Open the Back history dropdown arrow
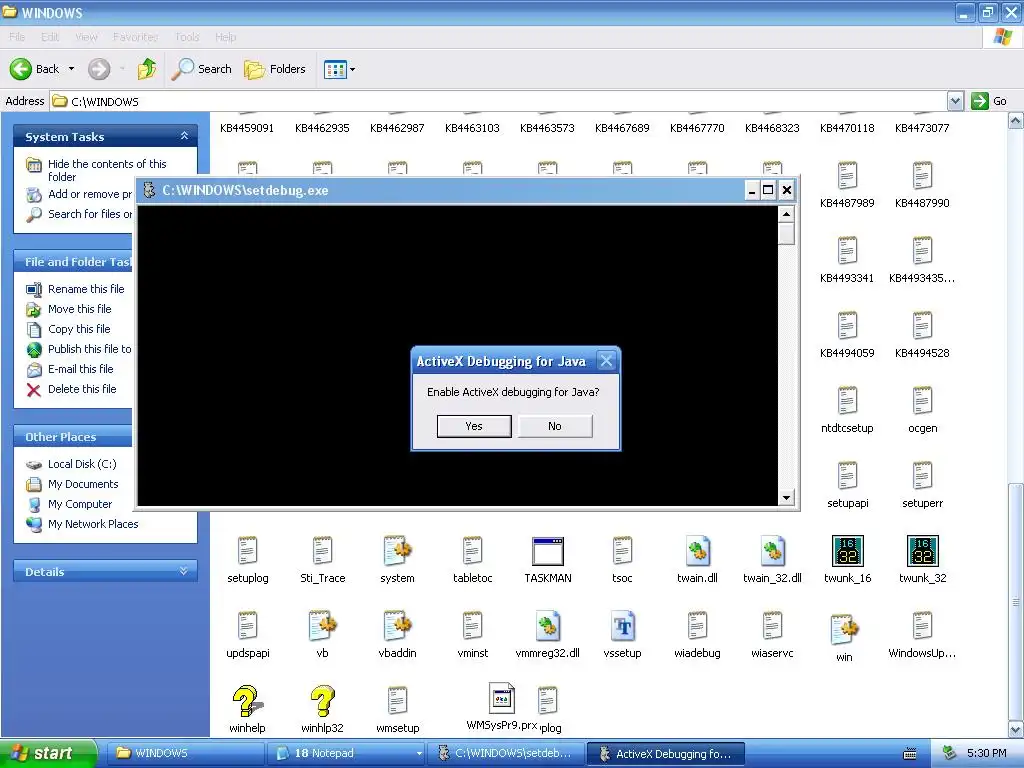The width and height of the screenshot is (1024, 768). 71,69
